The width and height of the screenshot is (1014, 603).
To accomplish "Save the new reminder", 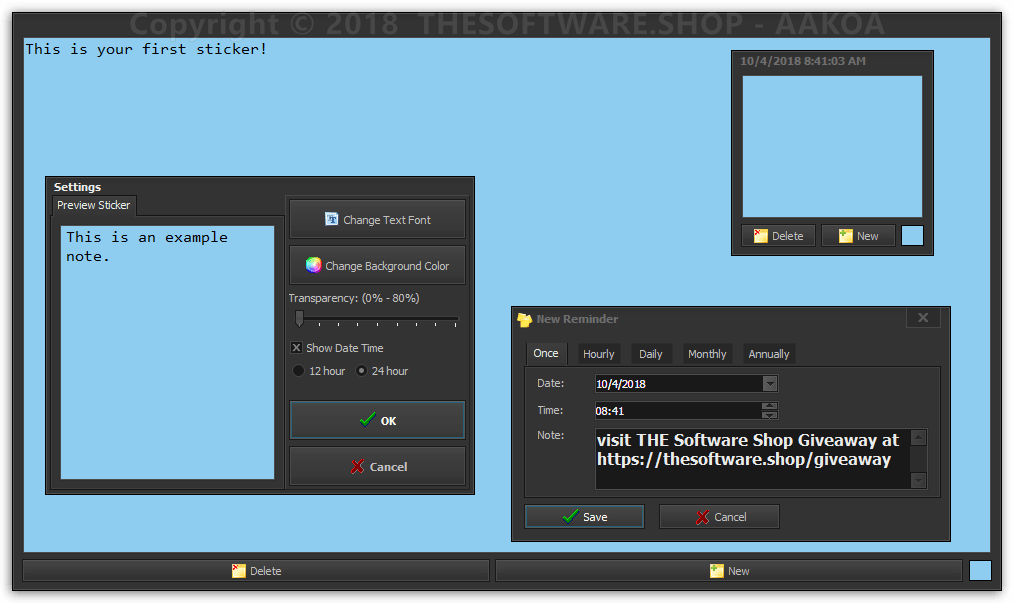I will click(x=584, y=517).
